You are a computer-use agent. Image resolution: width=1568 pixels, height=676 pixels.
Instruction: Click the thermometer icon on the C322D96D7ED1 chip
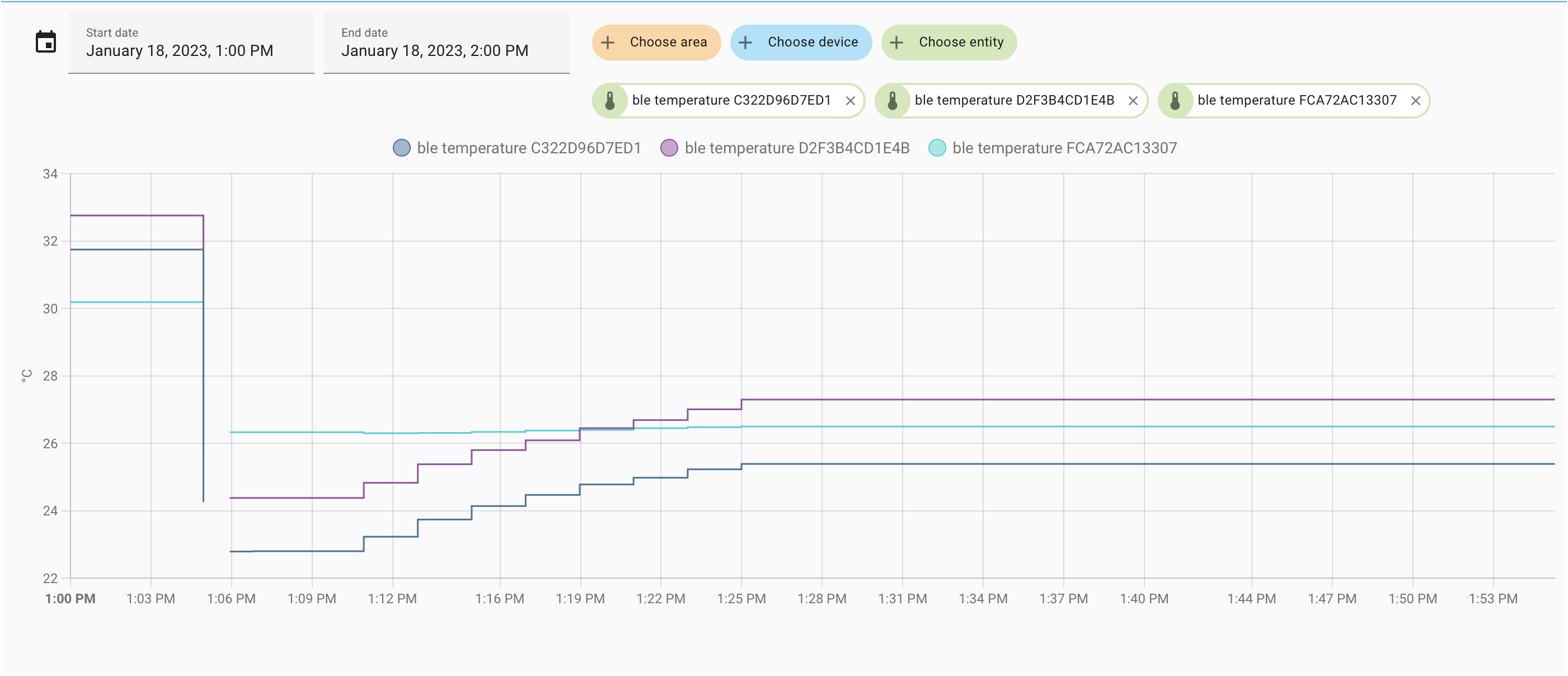pyautogui.click(x=612, y=100)
